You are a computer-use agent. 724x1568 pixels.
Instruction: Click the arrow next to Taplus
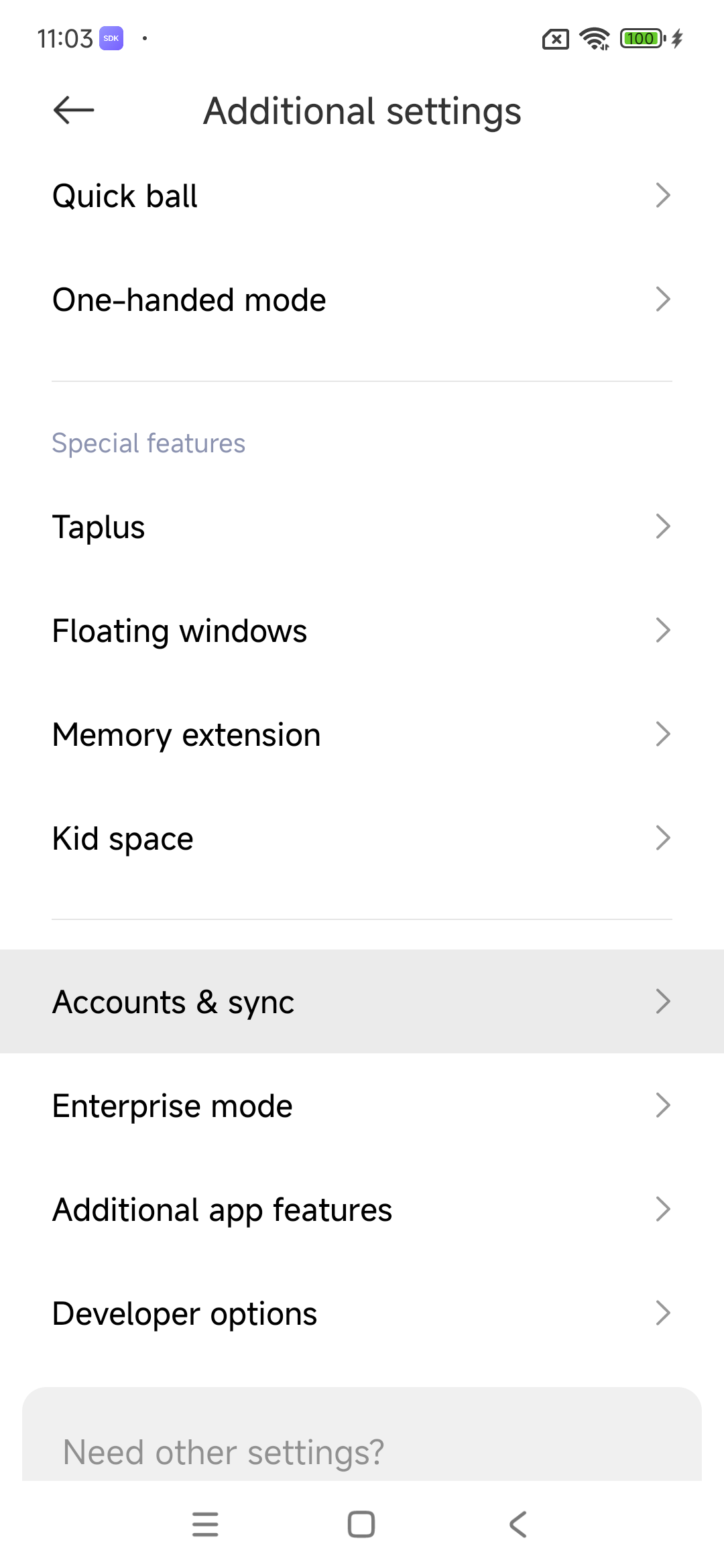662,527
